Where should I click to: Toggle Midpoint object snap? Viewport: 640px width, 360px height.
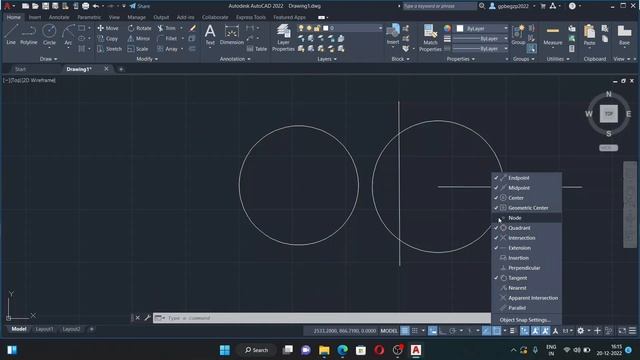(527, 188)
